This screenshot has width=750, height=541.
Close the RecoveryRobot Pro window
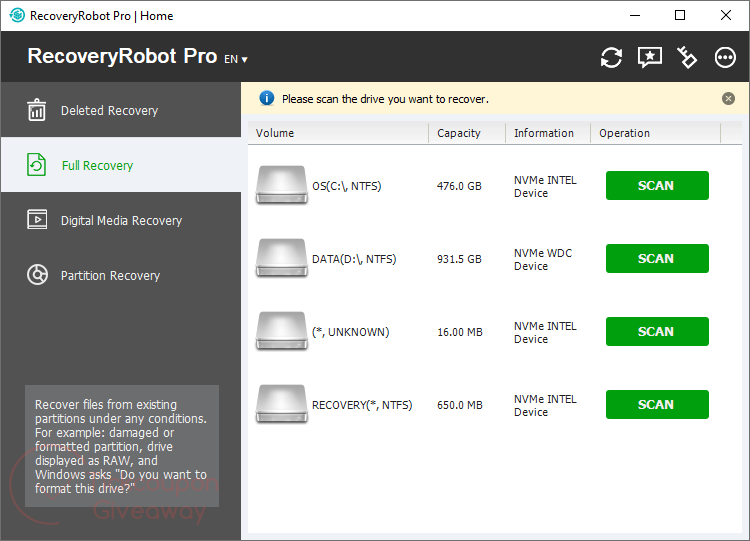click(x=726, y=15)
